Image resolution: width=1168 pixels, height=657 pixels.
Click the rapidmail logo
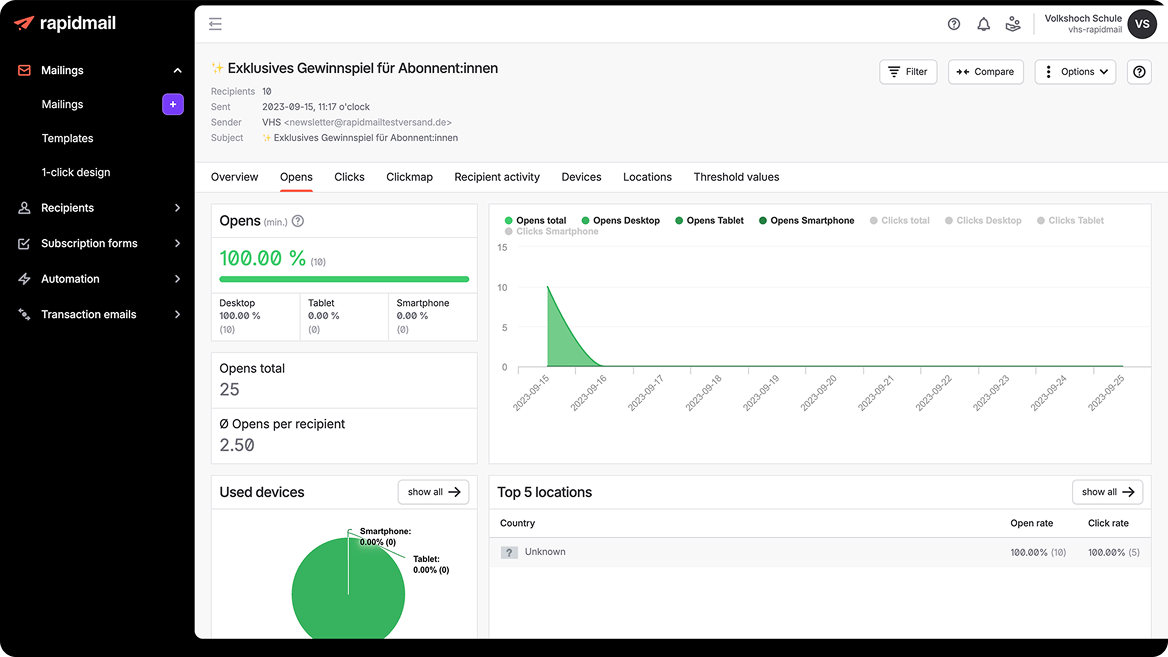66,23
